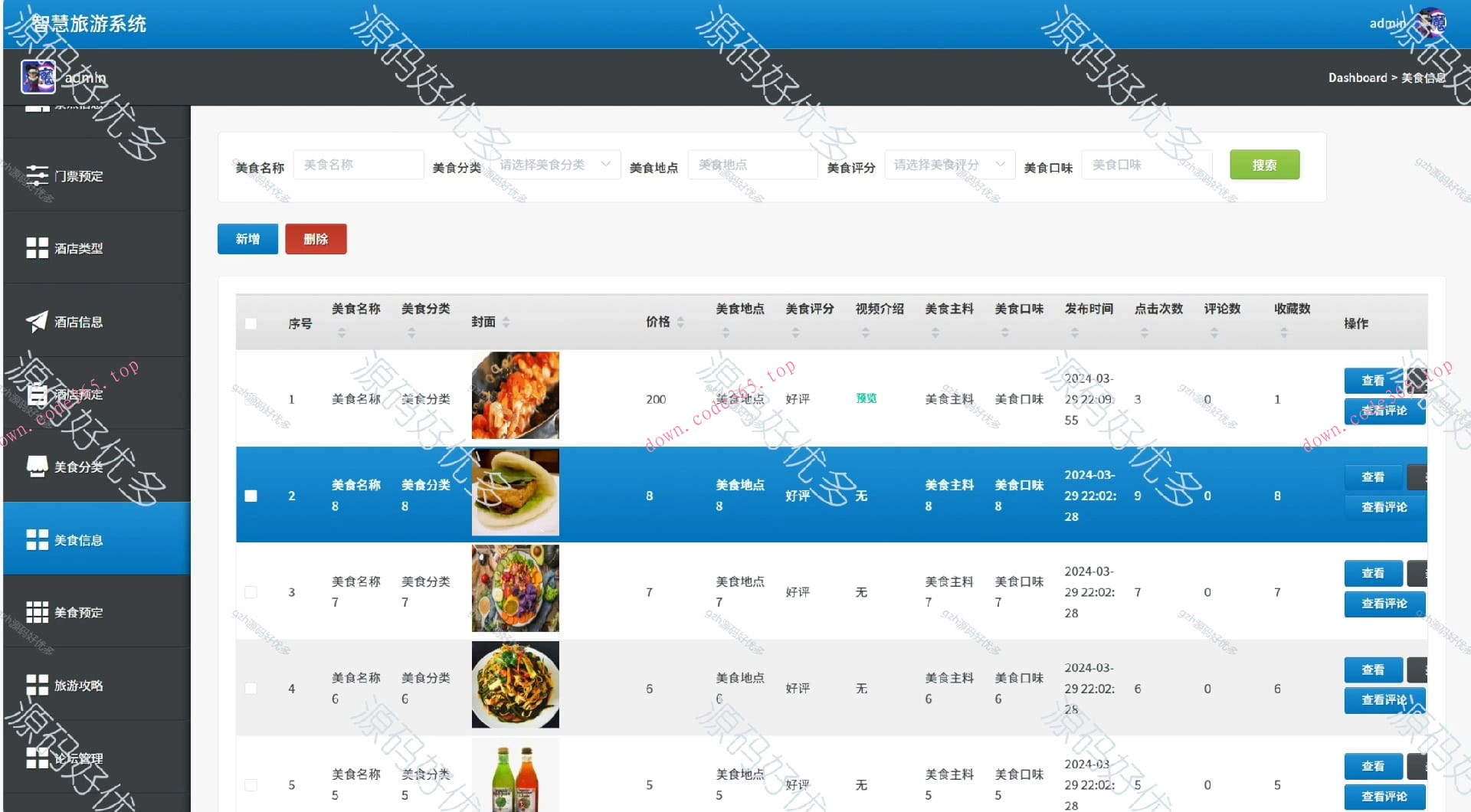
Task: Click the food cover thumbnail in row 1
Action: click(515, 395)
